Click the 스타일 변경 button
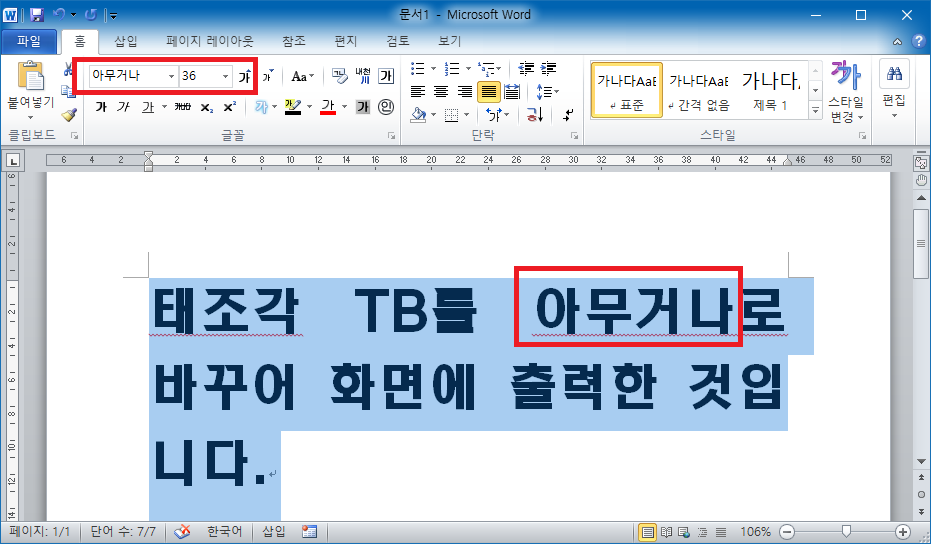This screenshot has width=931, height=544. (846, 91)
